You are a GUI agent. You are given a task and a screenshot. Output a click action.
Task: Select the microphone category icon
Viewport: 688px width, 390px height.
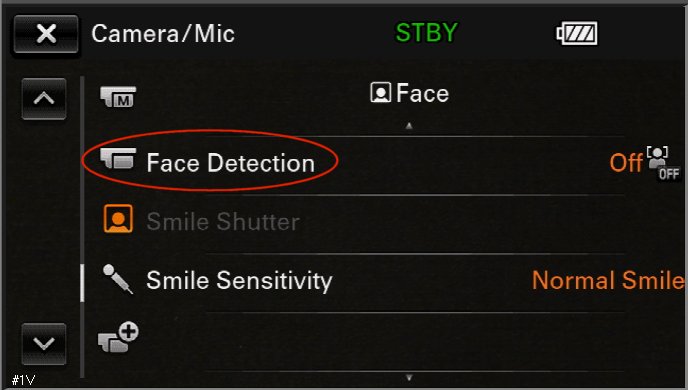pos(117,279)
